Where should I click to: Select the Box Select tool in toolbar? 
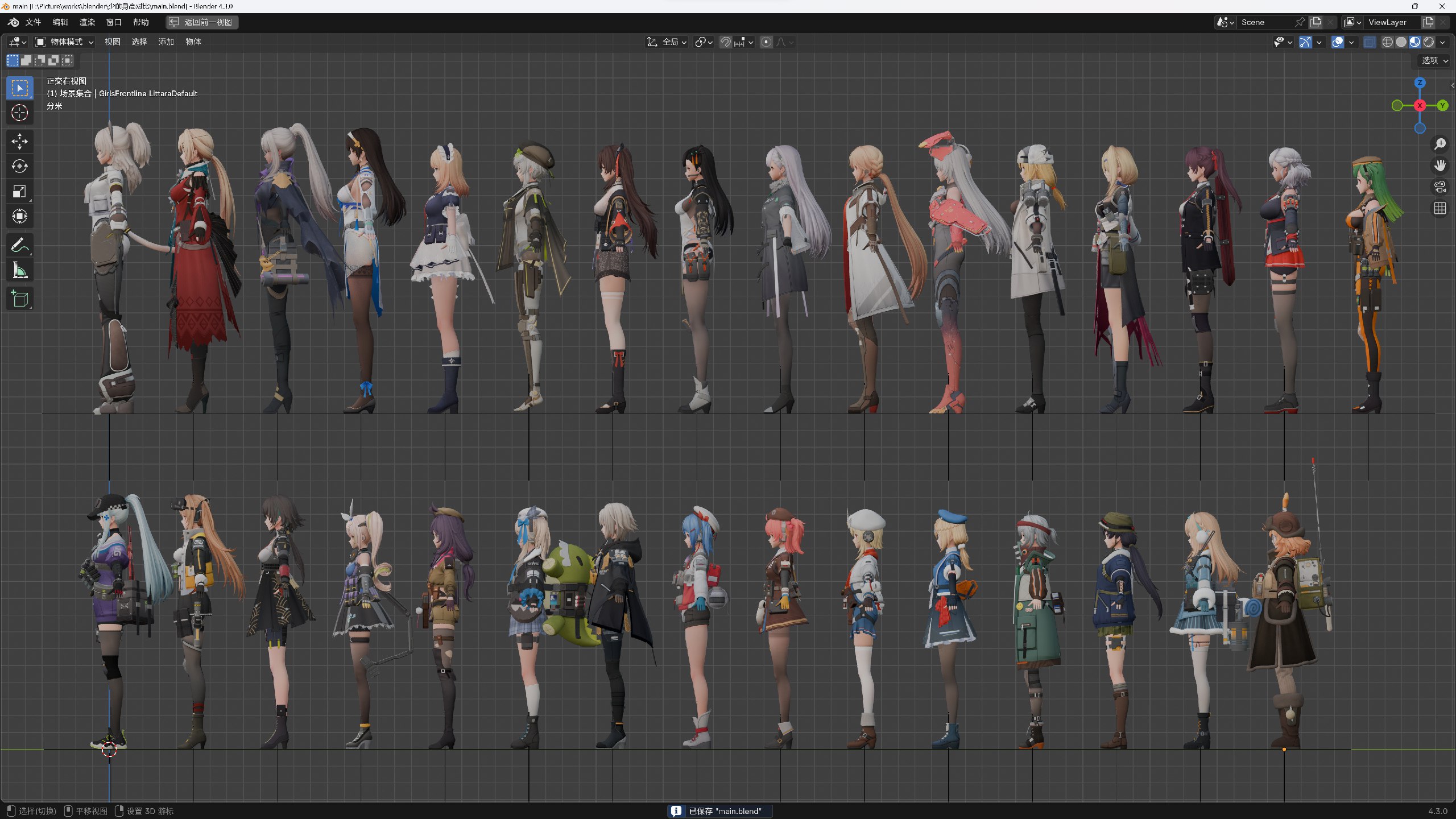point(19,88)
